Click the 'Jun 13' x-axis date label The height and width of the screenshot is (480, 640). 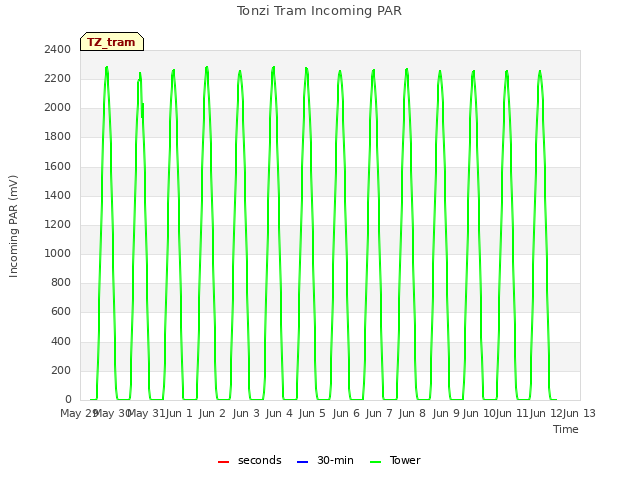click(x=579, y=413)
